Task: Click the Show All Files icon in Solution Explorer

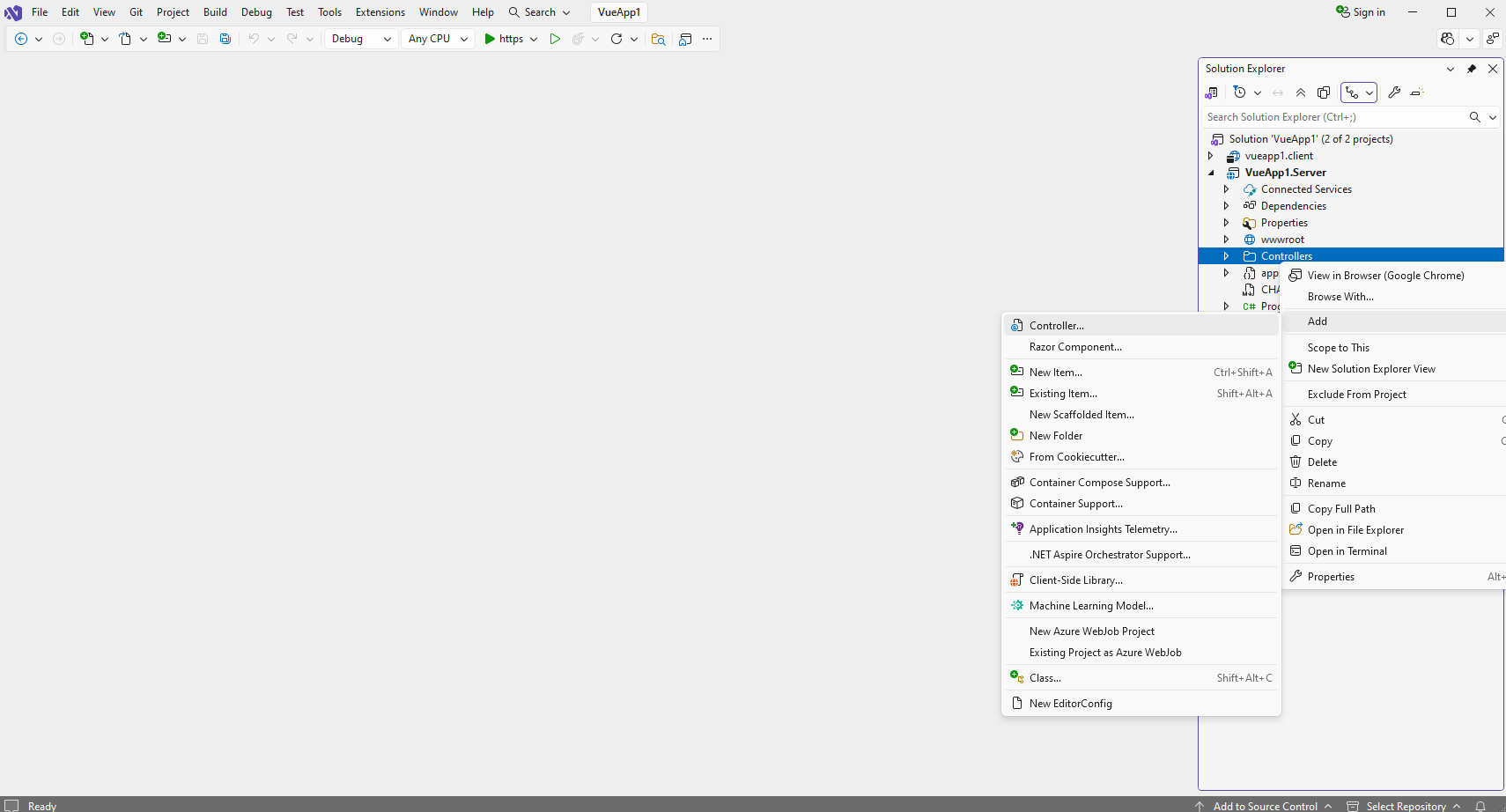Action: pyautogui.click(x=1324, y=92)
